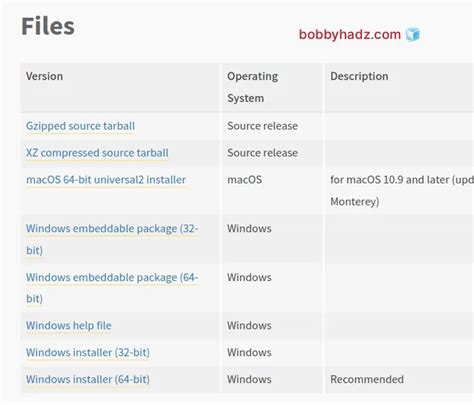The height and width of the screenshot is (405, 474).
Task: Click the Description column header
Action: point(359,76)
